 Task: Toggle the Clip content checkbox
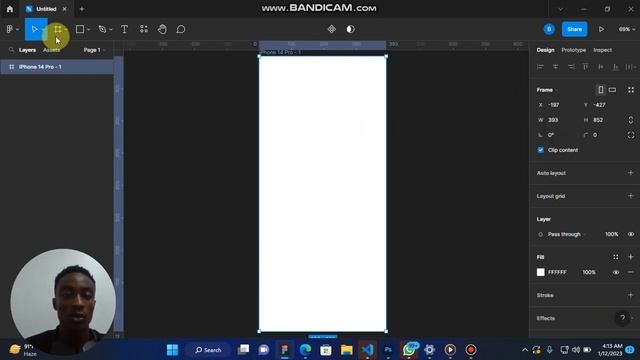540,150
